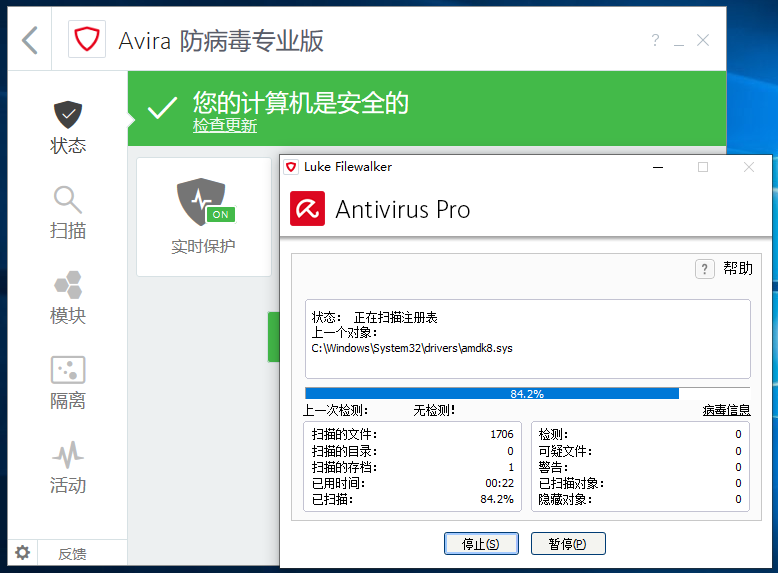The width and height of the screenshot is (778, 573).
Task: Click the 已用时间 elapsed time label
Action: click(338, 483)
